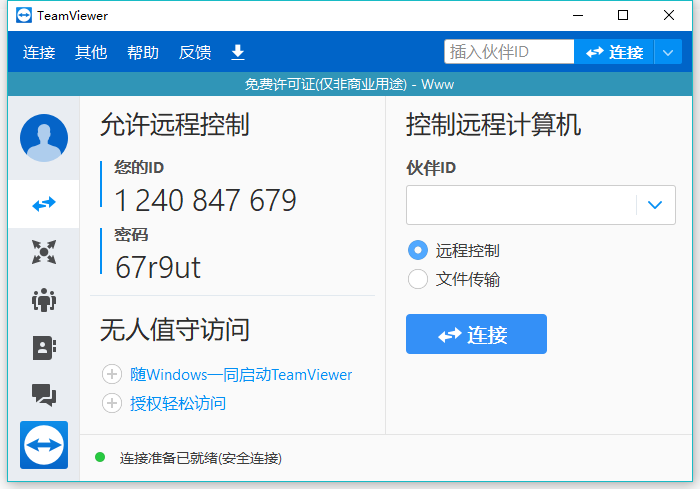Click the 连接准备已就绪 status text

tap(200, 458)
